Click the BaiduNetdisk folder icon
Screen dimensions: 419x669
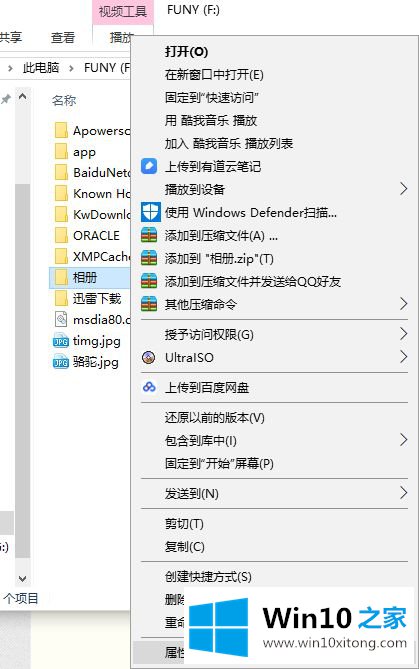[x=61, y=172]
